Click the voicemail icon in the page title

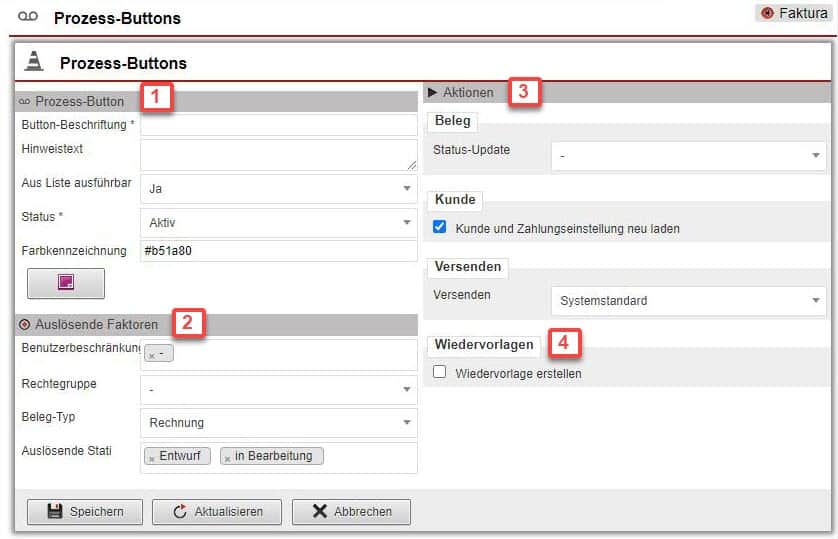[x=28, y=18]
